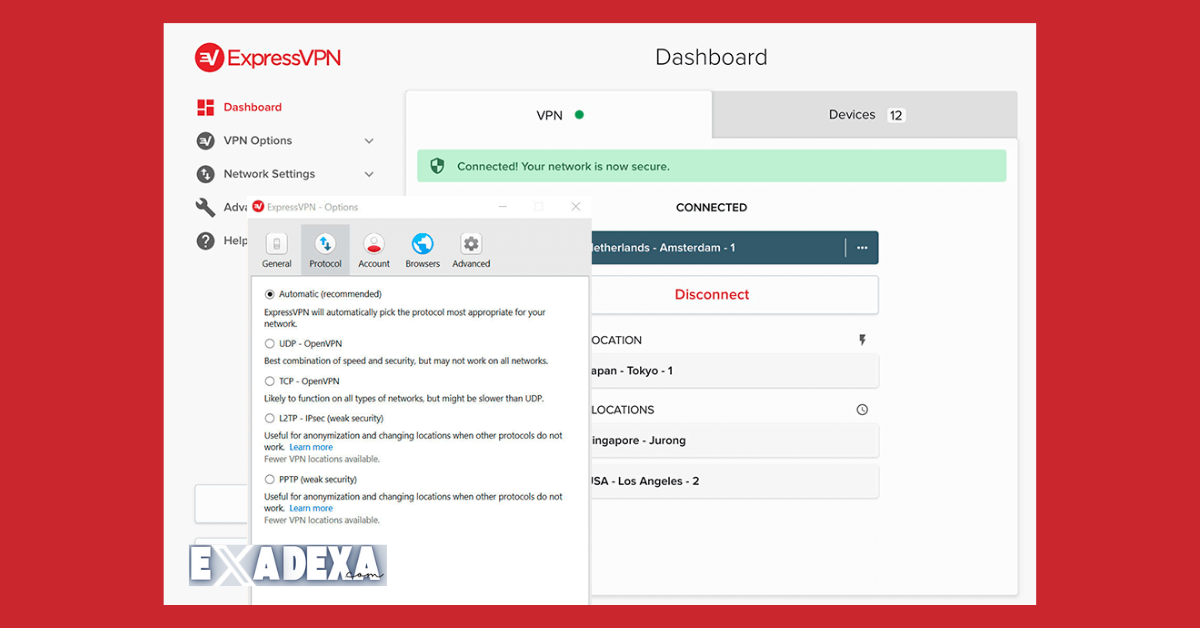
Task: Select TCP - OpenVPN protocol
Action: point(270,381)
